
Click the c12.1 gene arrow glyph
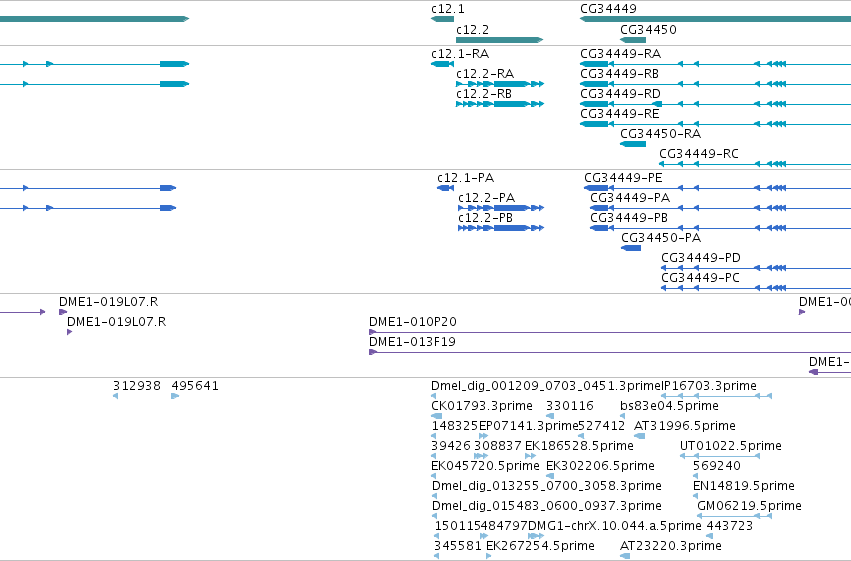(442, 19)
